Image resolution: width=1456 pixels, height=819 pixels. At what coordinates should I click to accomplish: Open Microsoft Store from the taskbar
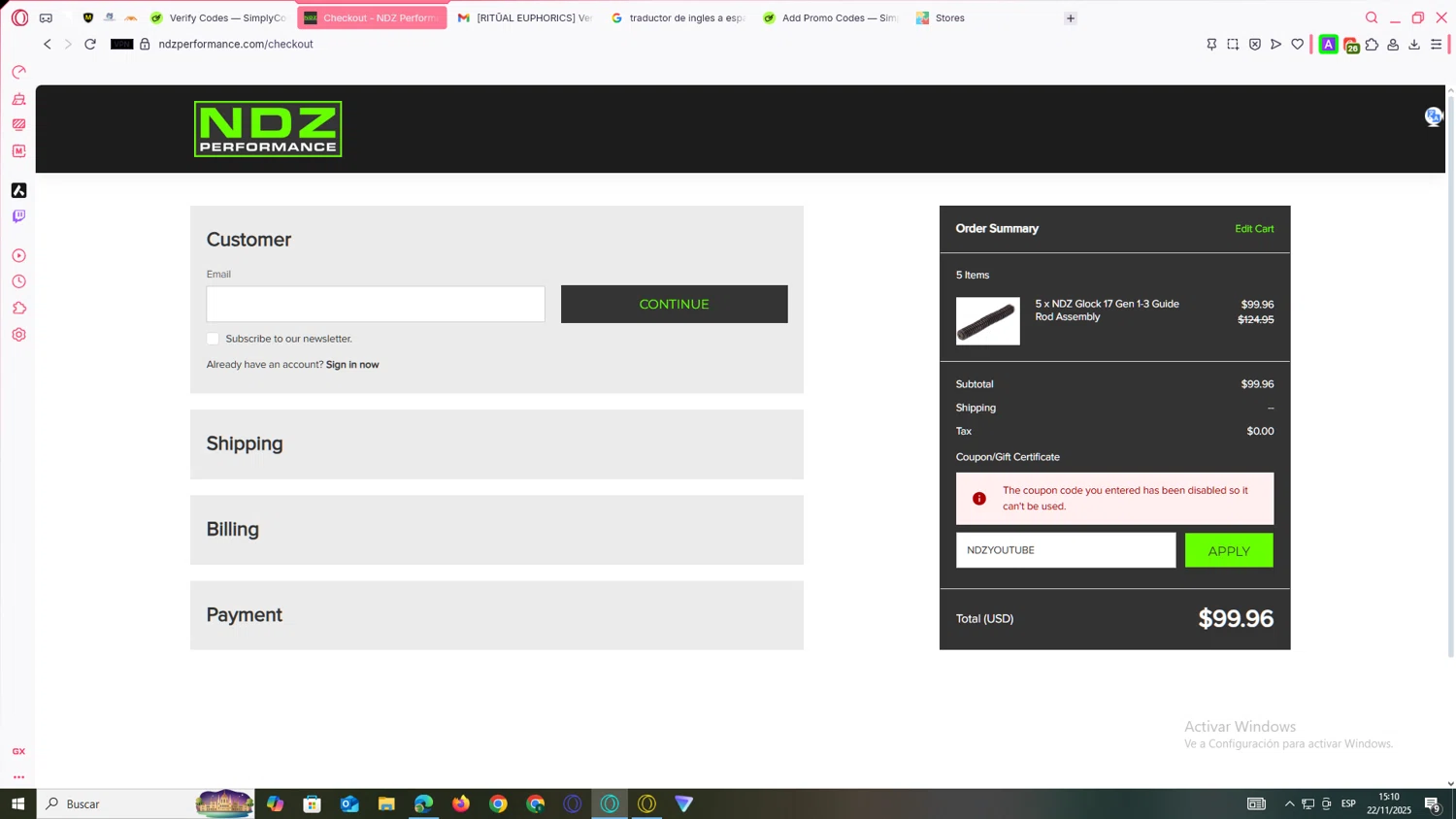point(313,803)
